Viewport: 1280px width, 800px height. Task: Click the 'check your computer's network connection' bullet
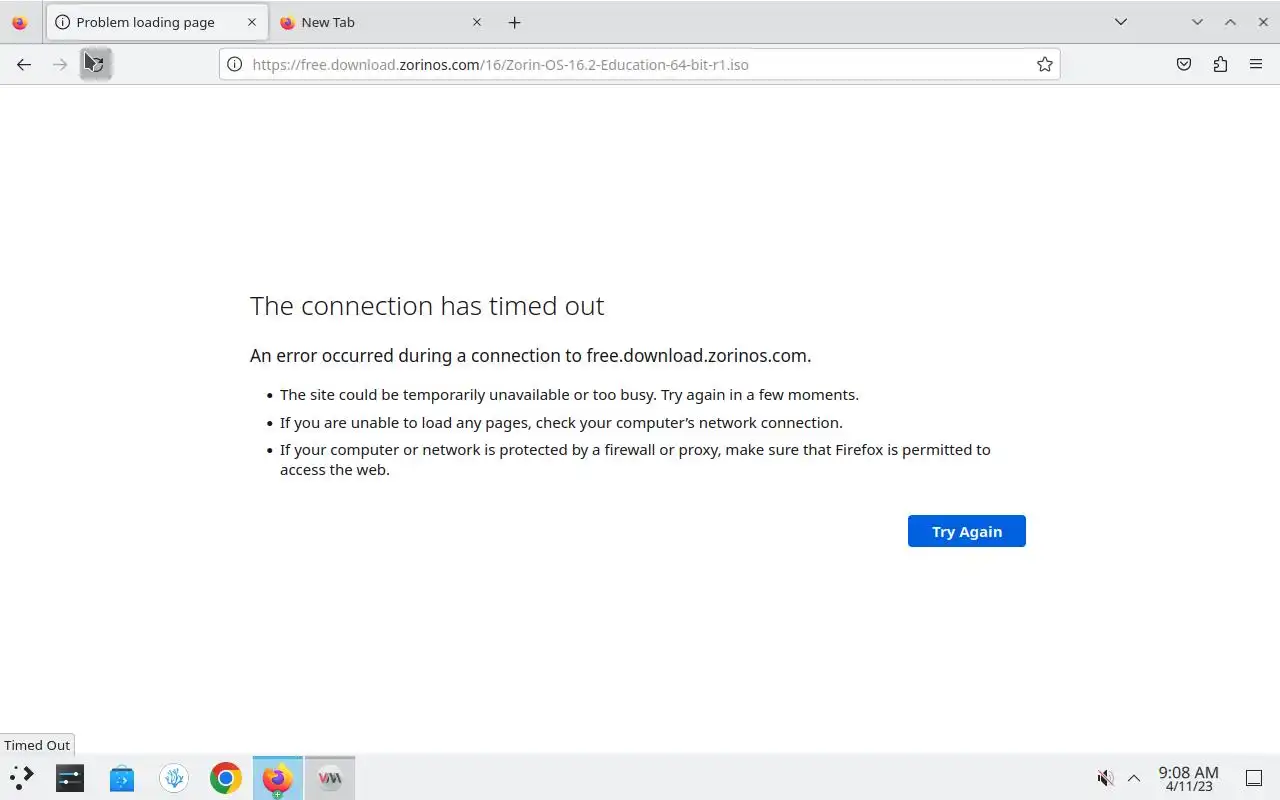click(x=561, y=423)
